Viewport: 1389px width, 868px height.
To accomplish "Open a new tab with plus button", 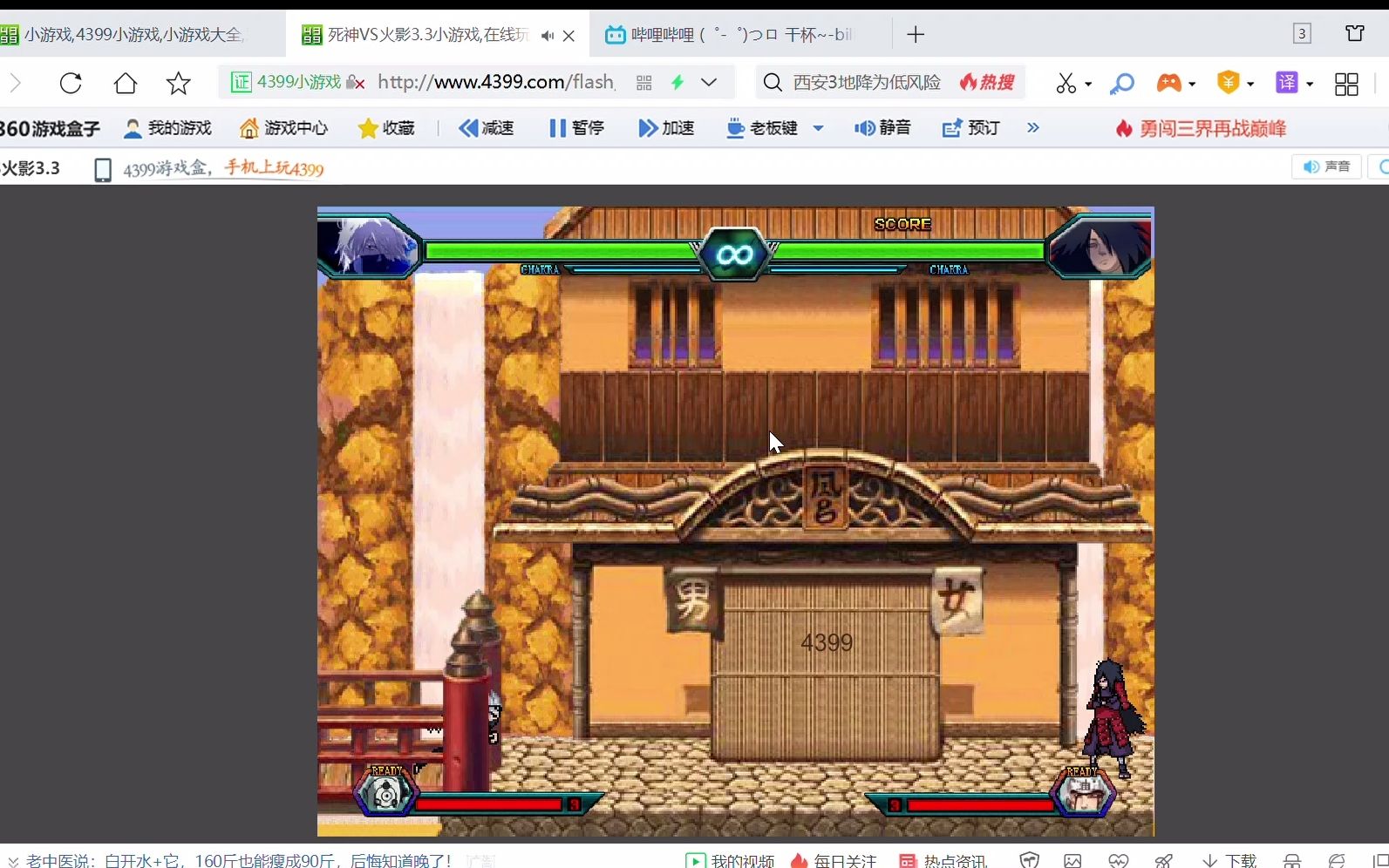I will pos(916,35).
